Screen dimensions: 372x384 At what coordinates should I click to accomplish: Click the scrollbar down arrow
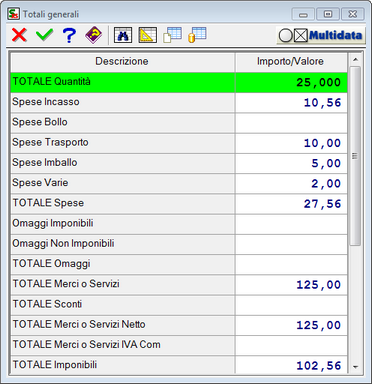[355, 367]
